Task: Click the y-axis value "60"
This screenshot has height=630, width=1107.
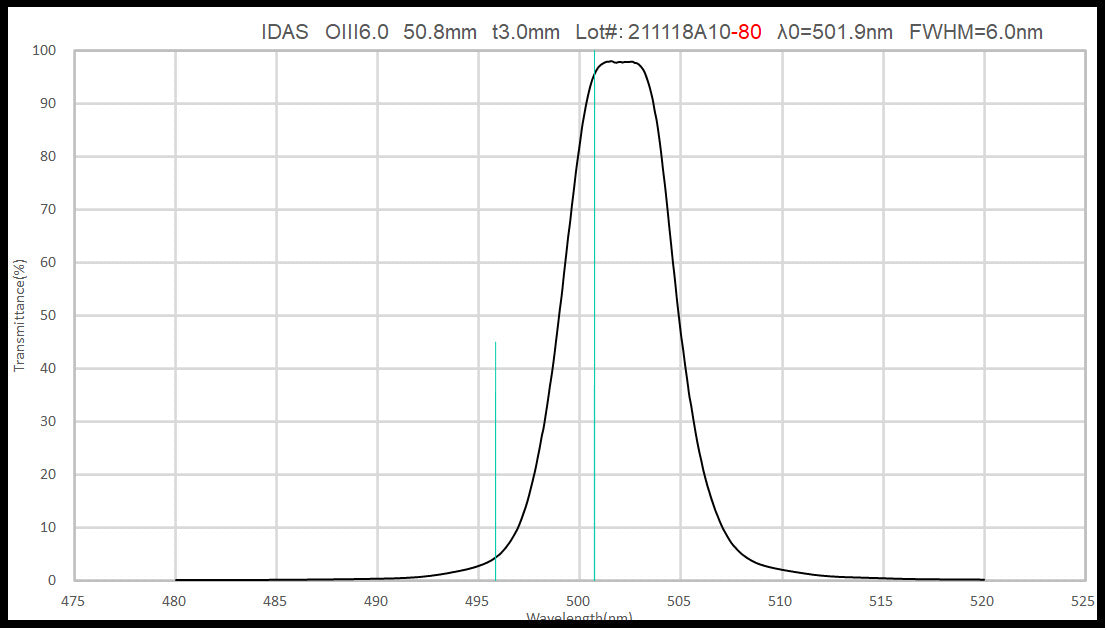Action: (x=48, y=263)
